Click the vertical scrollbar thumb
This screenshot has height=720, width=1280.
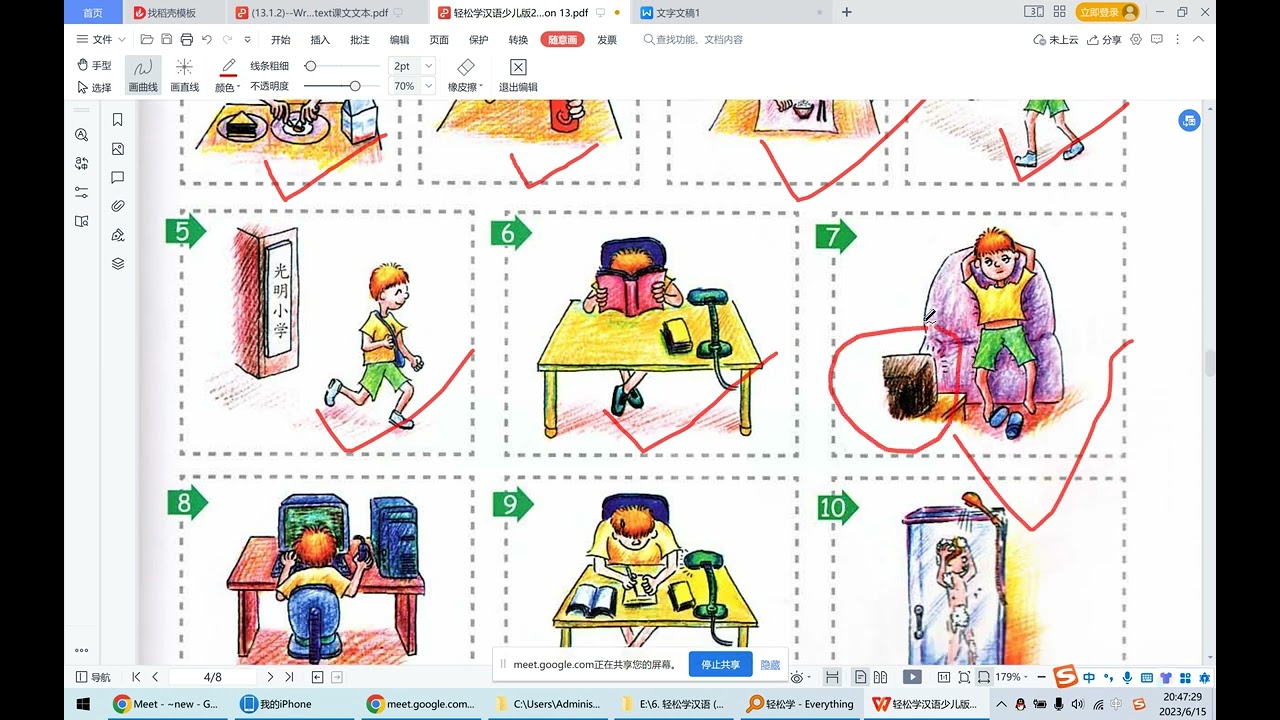coord(1209,363)
